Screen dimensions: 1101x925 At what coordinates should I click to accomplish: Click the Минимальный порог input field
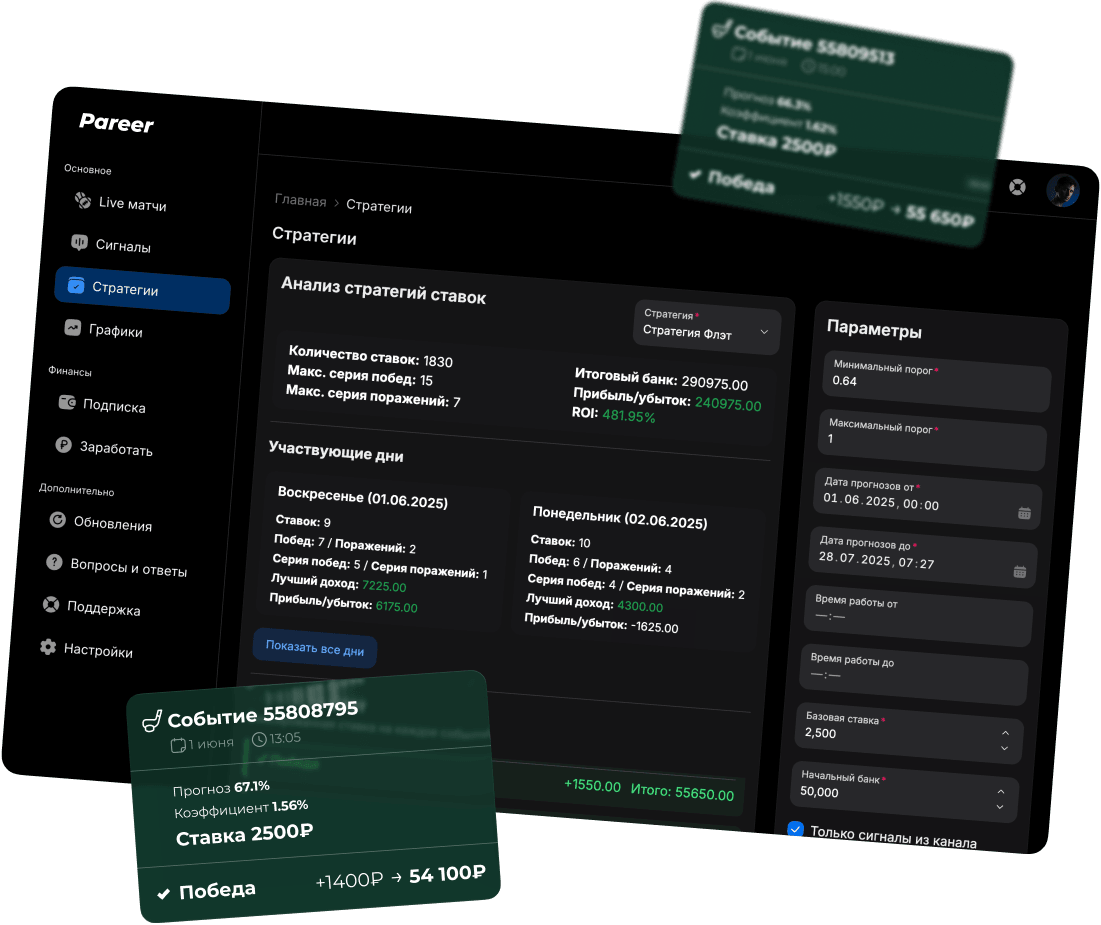pyautogui.click(x=936, y=382)
